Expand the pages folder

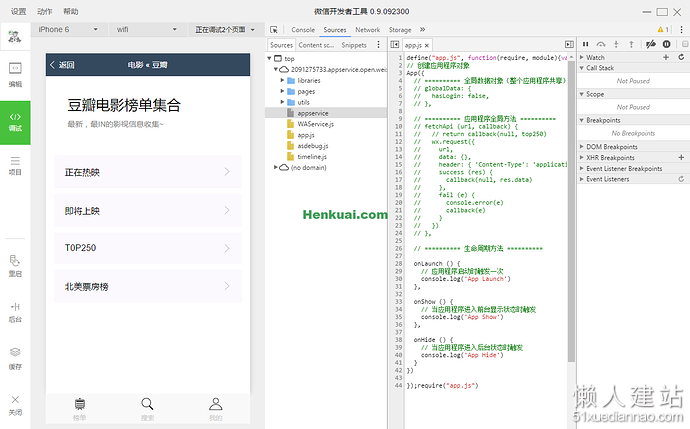click(282, 91)
